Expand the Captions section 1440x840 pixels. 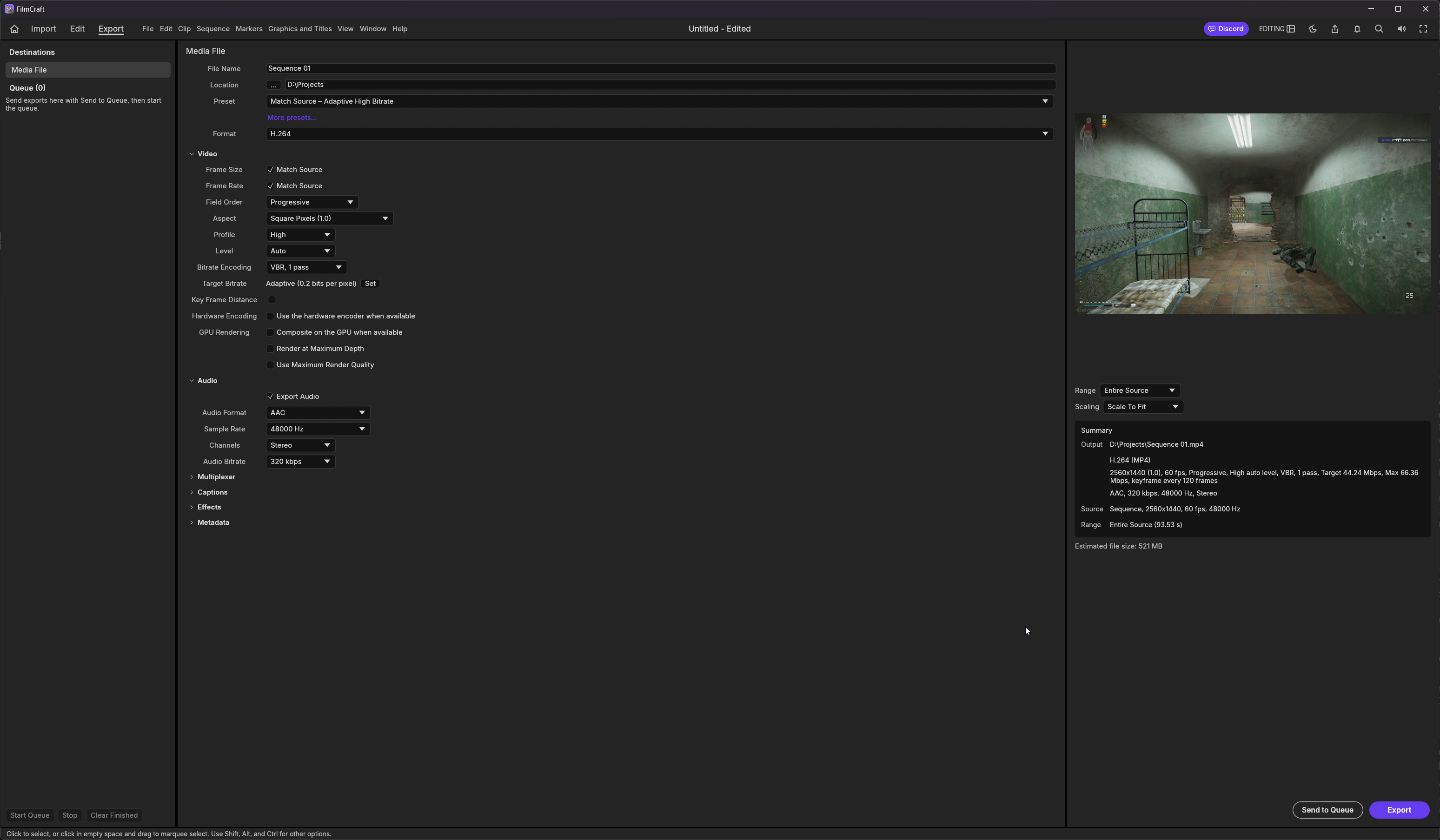click(192, 492)
